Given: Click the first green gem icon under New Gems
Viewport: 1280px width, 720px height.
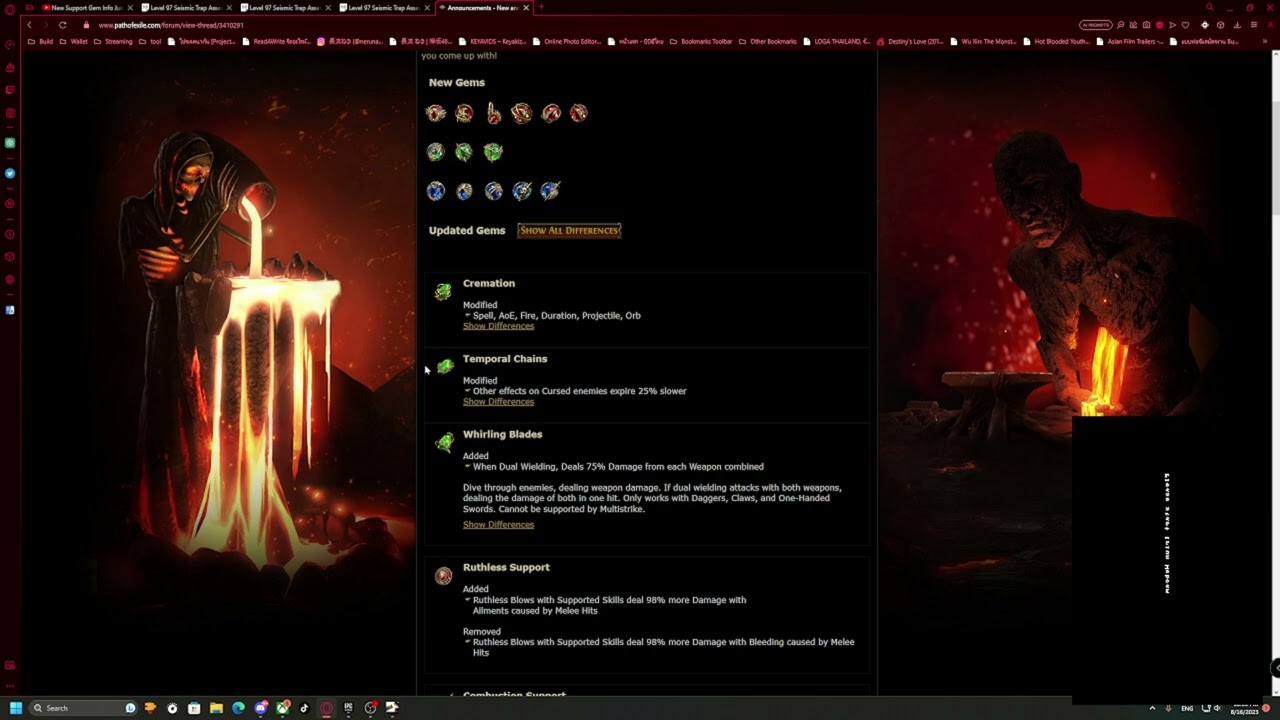Looking at the screenshot, I should tap(435, 152).
